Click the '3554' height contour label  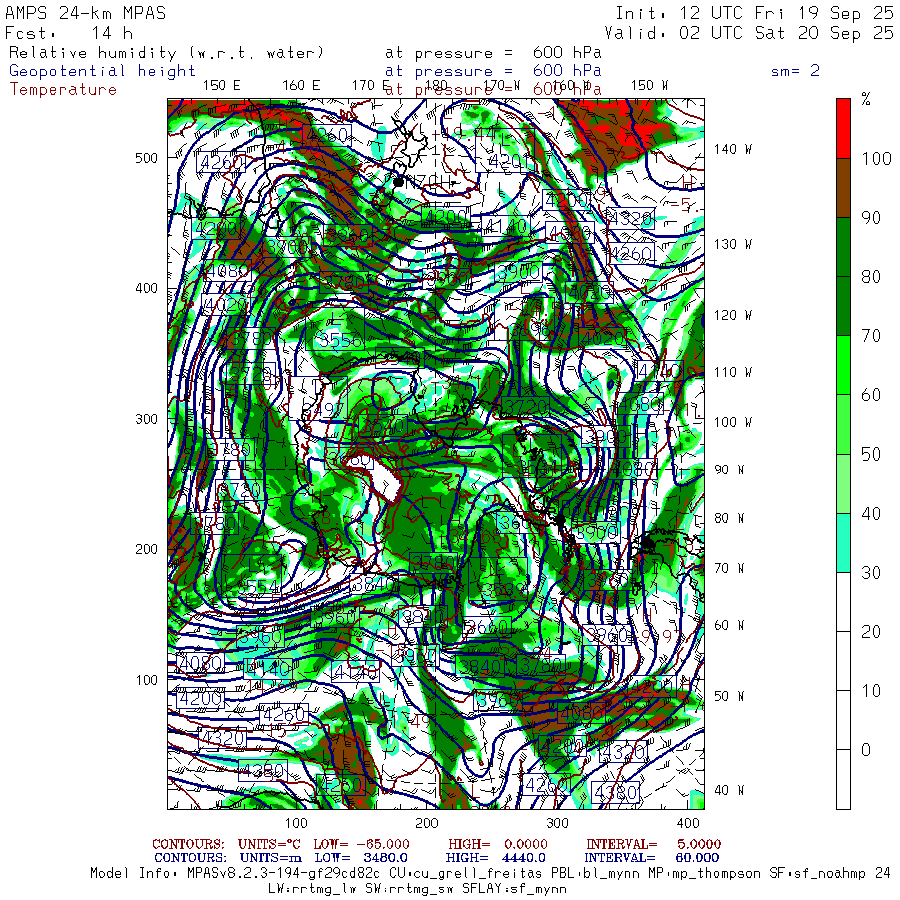pyautogui.click(x=258, y=587)
